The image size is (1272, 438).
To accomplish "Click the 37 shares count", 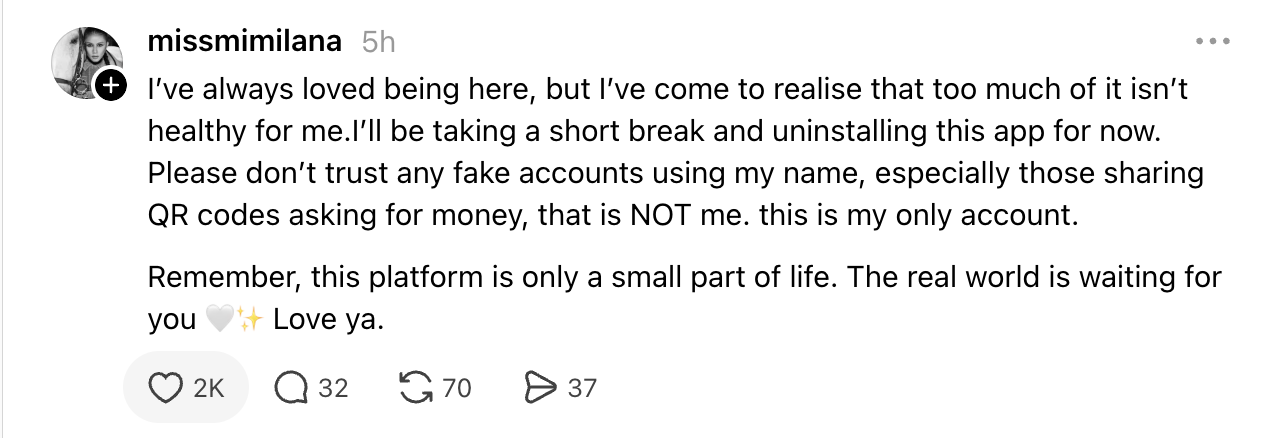I will click(582, 387).
